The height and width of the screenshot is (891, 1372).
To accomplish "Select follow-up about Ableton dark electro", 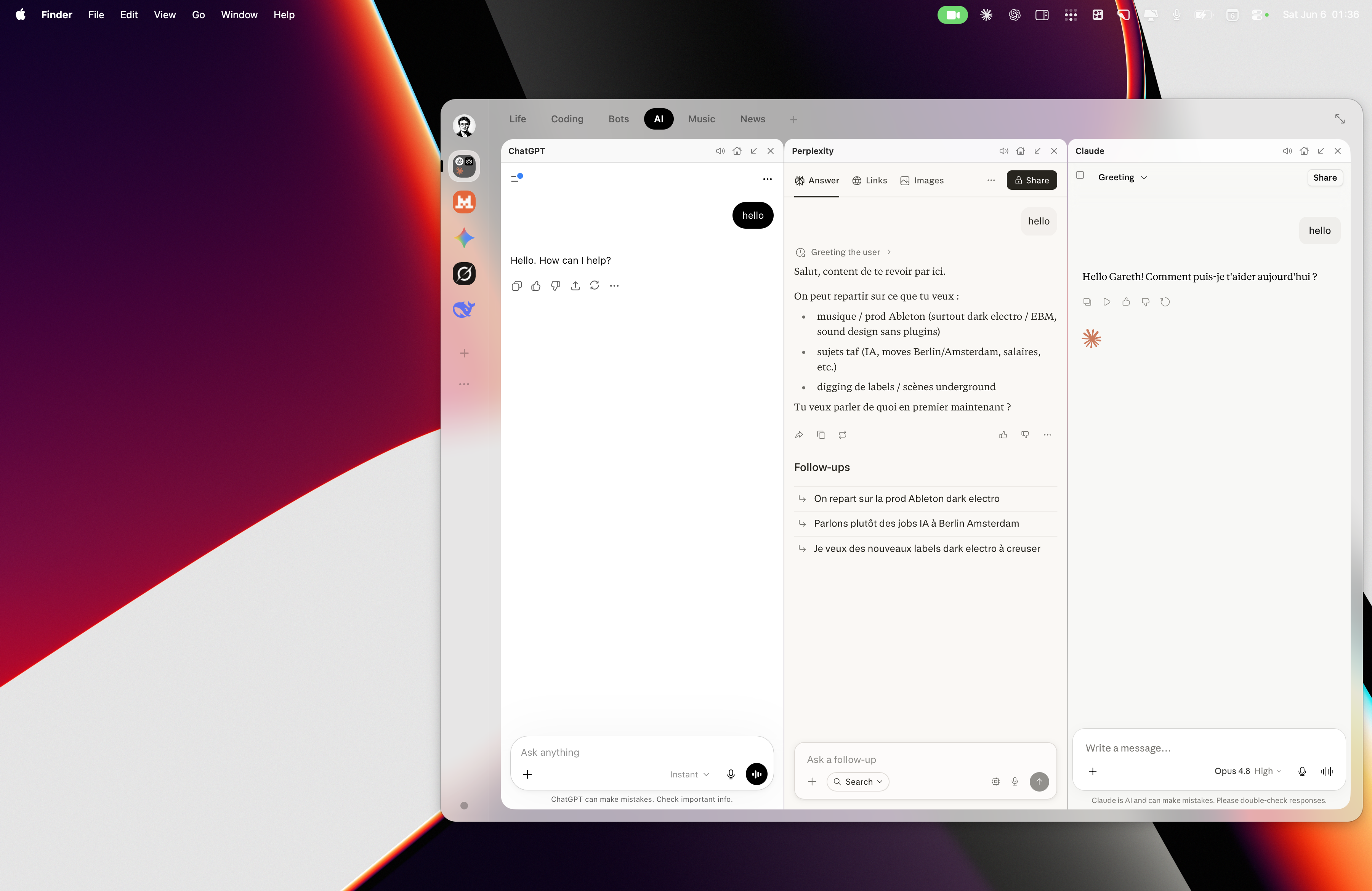I will [925, 498].
